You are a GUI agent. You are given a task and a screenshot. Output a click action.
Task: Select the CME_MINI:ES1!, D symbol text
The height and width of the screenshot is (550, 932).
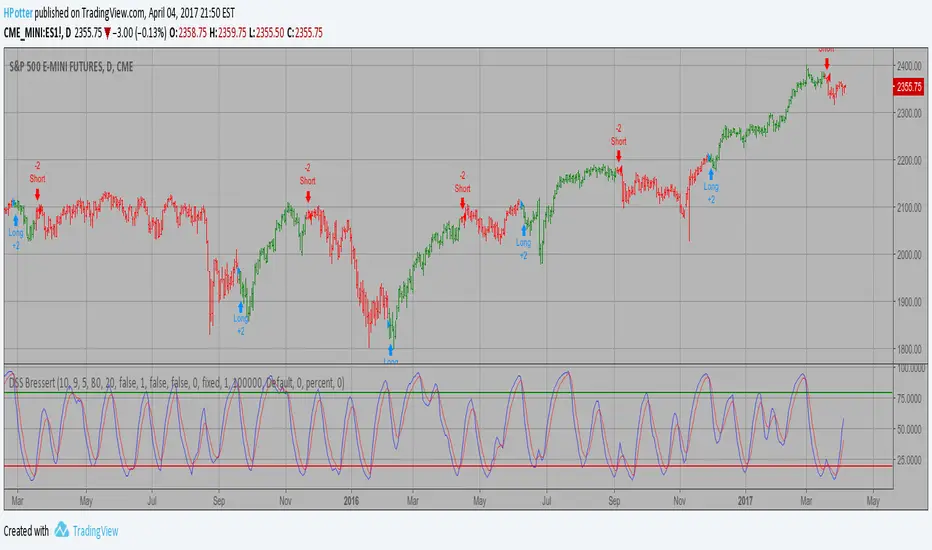click(37, 33)
